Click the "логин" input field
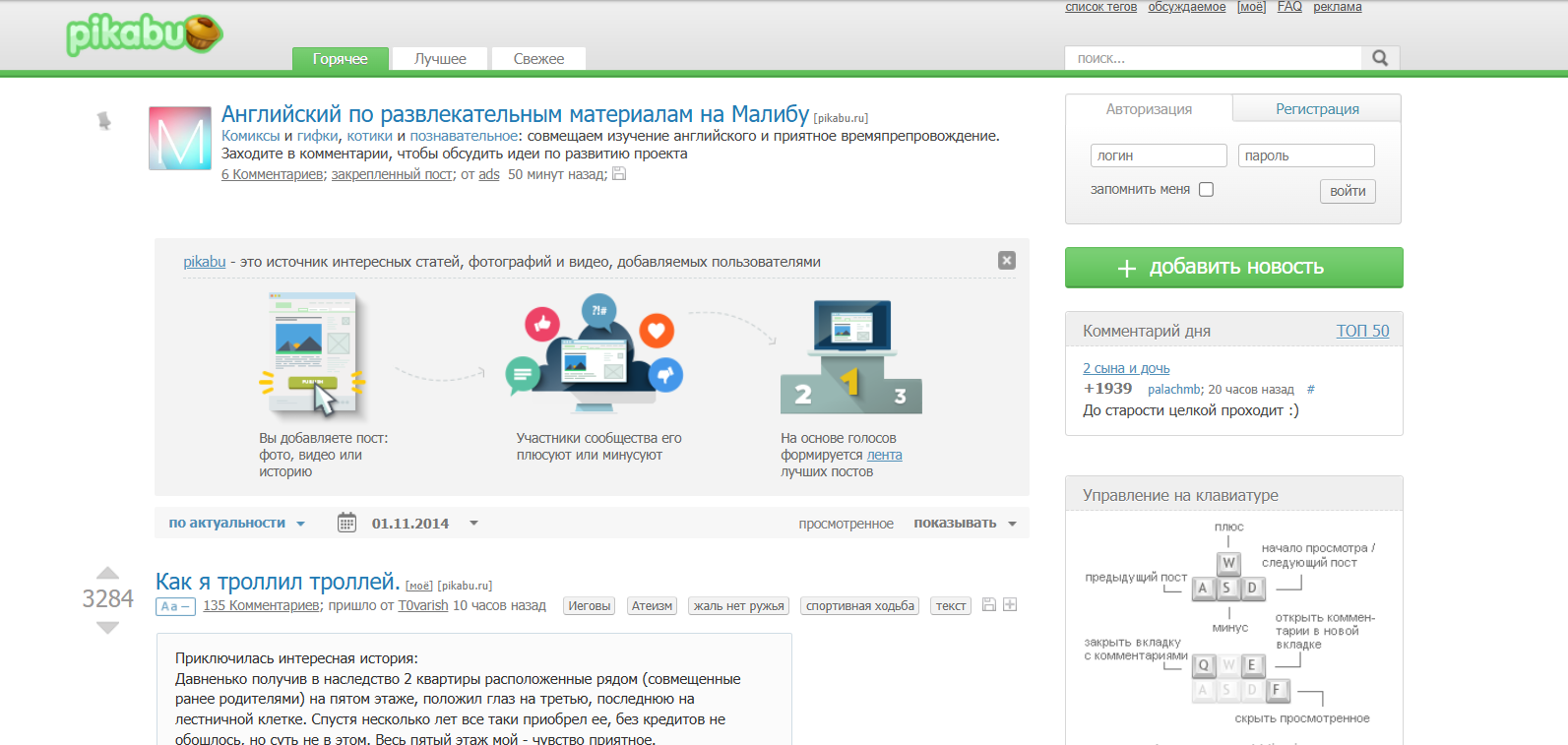This screenshot has height=745, width=1568. [x=1159, y=155]
